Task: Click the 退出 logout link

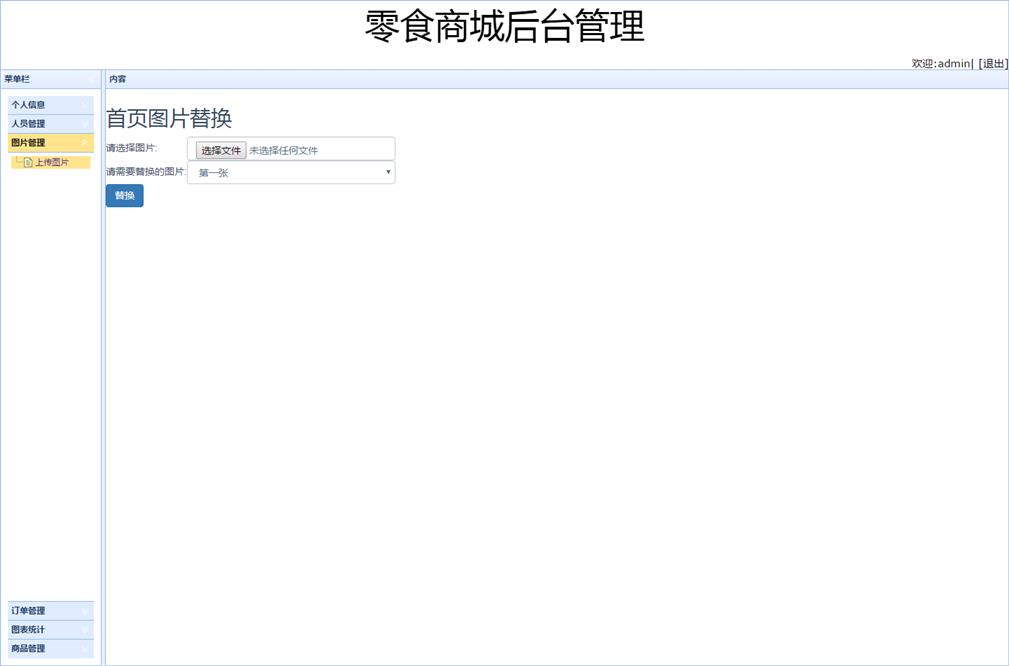Action: (993, 63)
